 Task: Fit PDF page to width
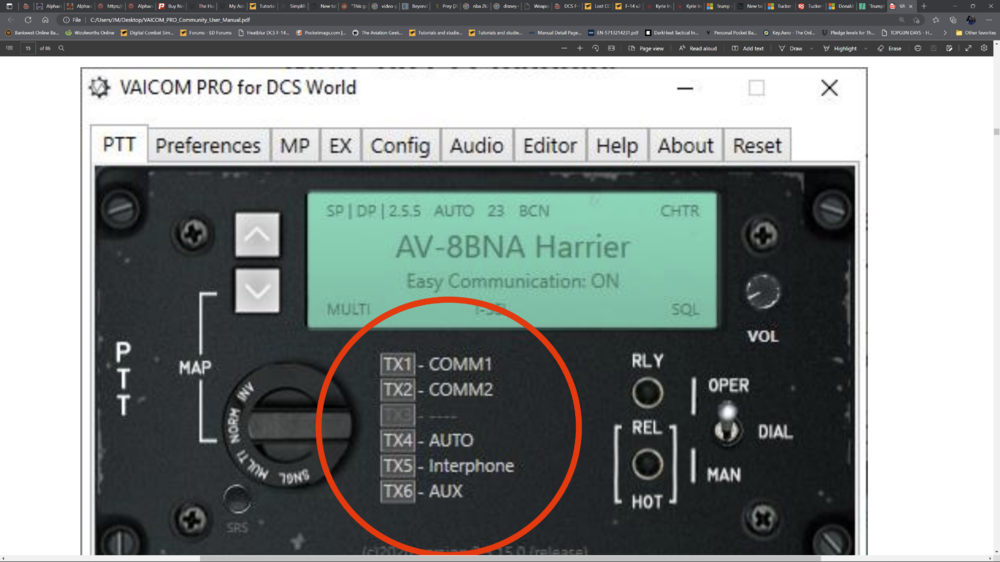[x=612, y=48]
